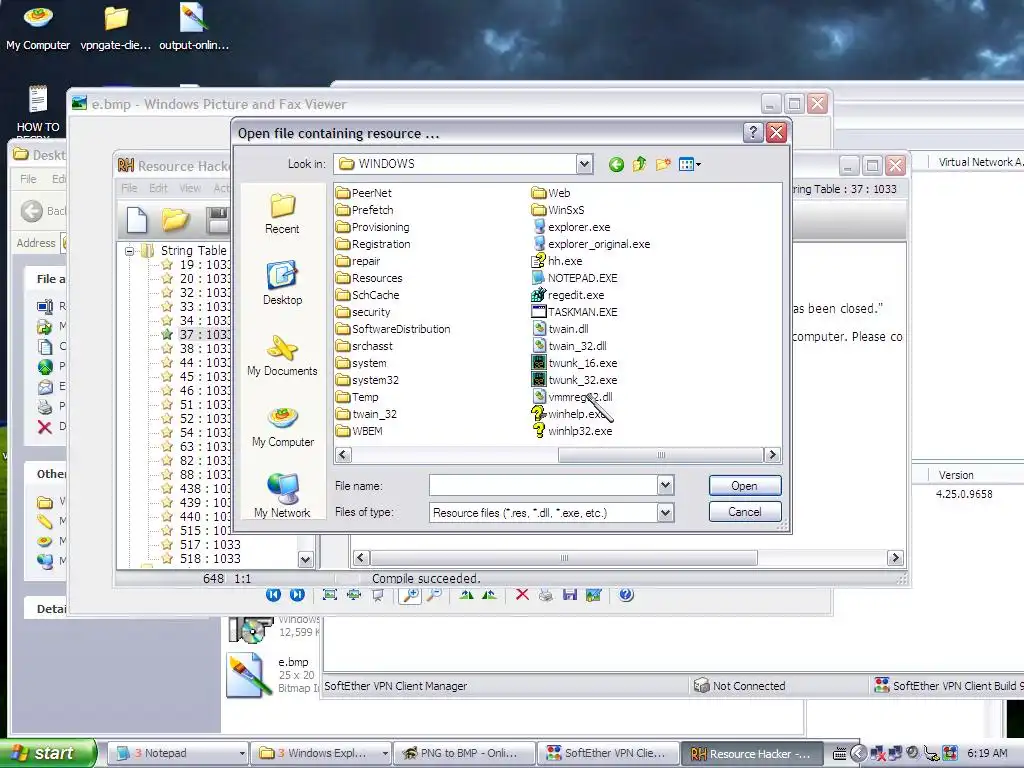This screenshot has height=768, width=1024.
Task: Go to Recent places shortcut
Action: [x=282, y=214]
